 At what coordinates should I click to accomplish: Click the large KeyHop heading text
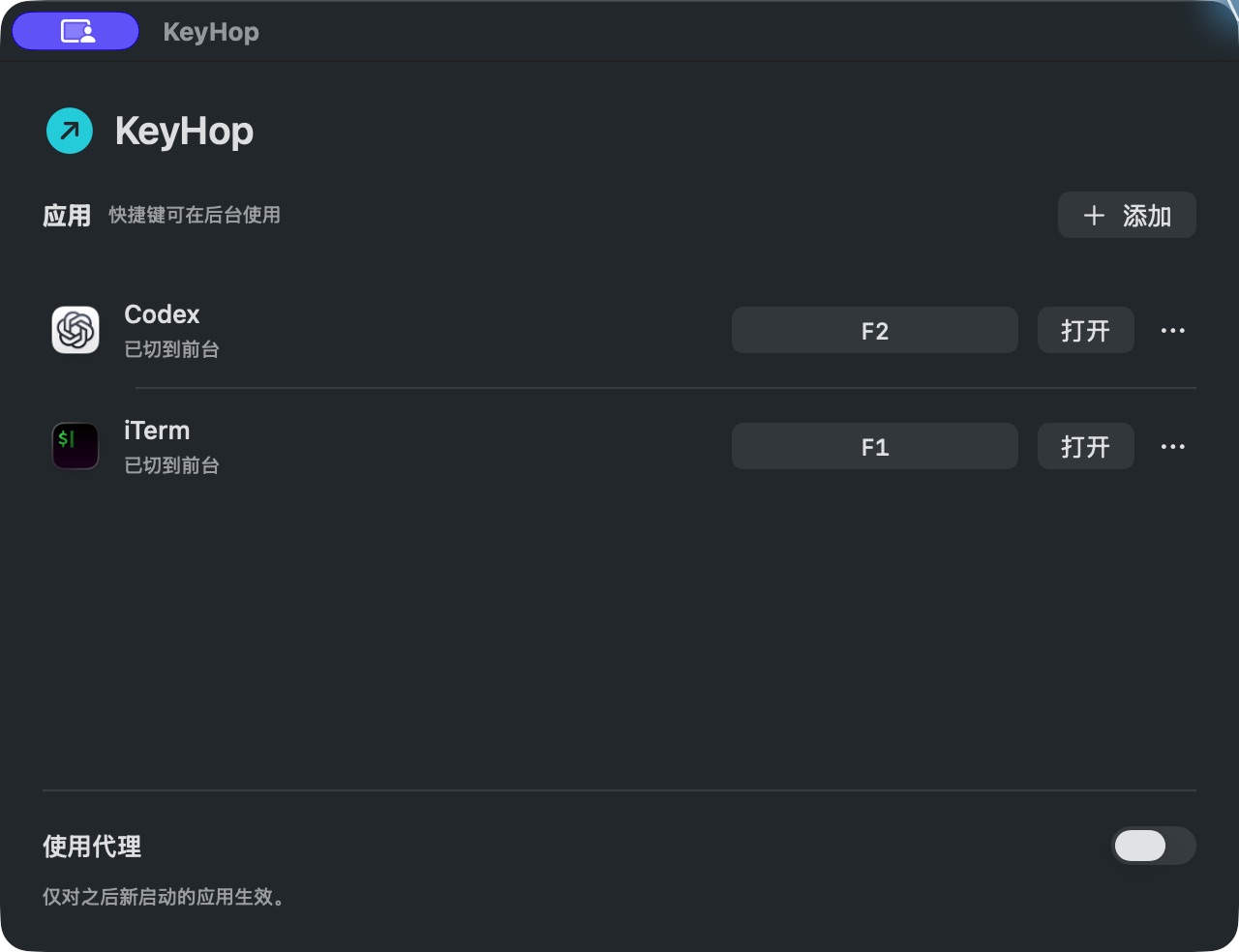(184, 131)
